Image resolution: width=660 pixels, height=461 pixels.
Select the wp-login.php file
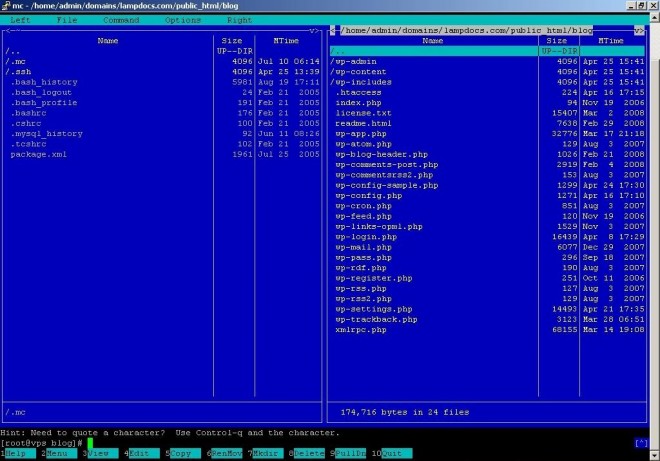(x=487, y=237)
